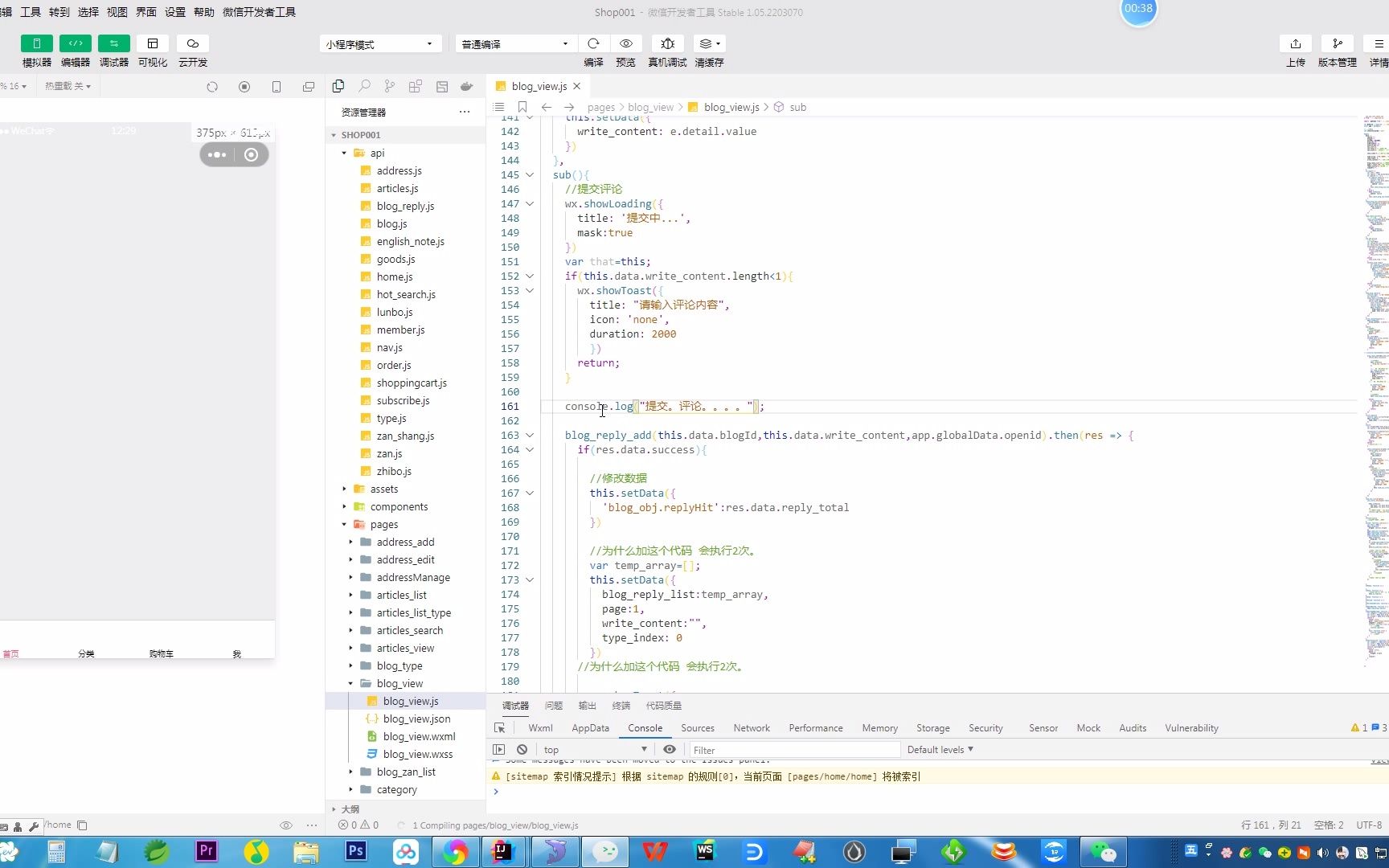Click the preview (预览) eye icon

coord(625,44)
